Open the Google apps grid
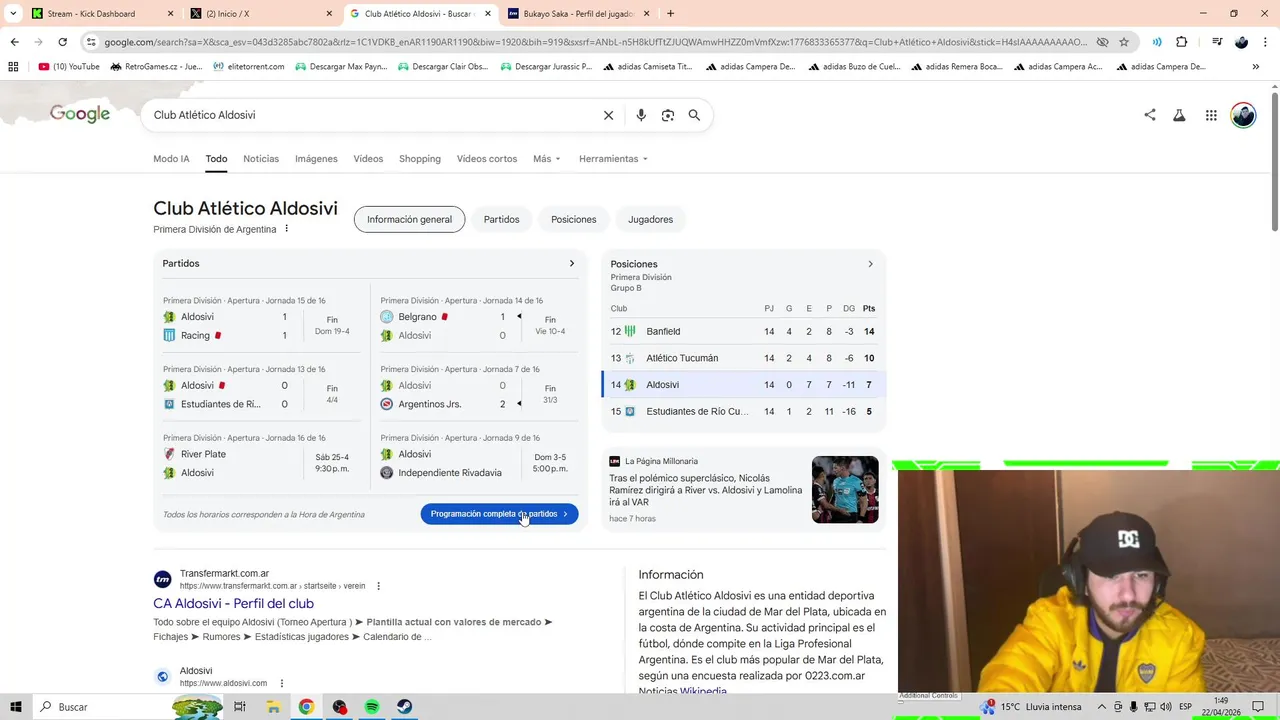 [1211, 115]
